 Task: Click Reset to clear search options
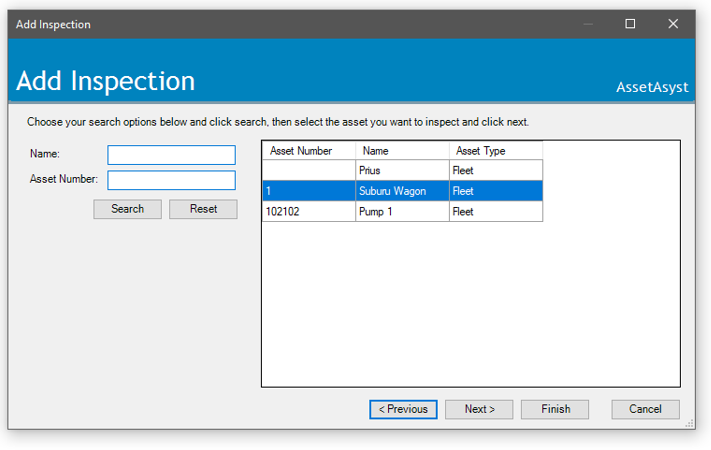point(203,209)
